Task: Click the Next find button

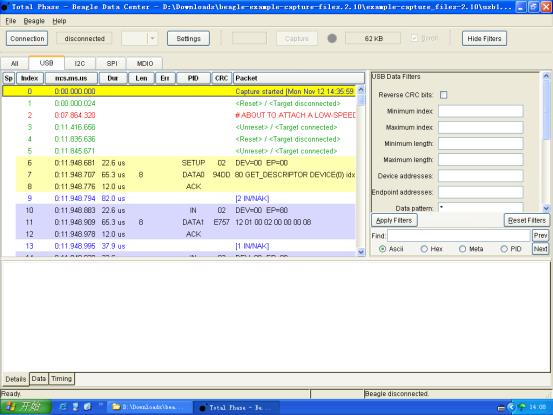Action: coord(540,249)
